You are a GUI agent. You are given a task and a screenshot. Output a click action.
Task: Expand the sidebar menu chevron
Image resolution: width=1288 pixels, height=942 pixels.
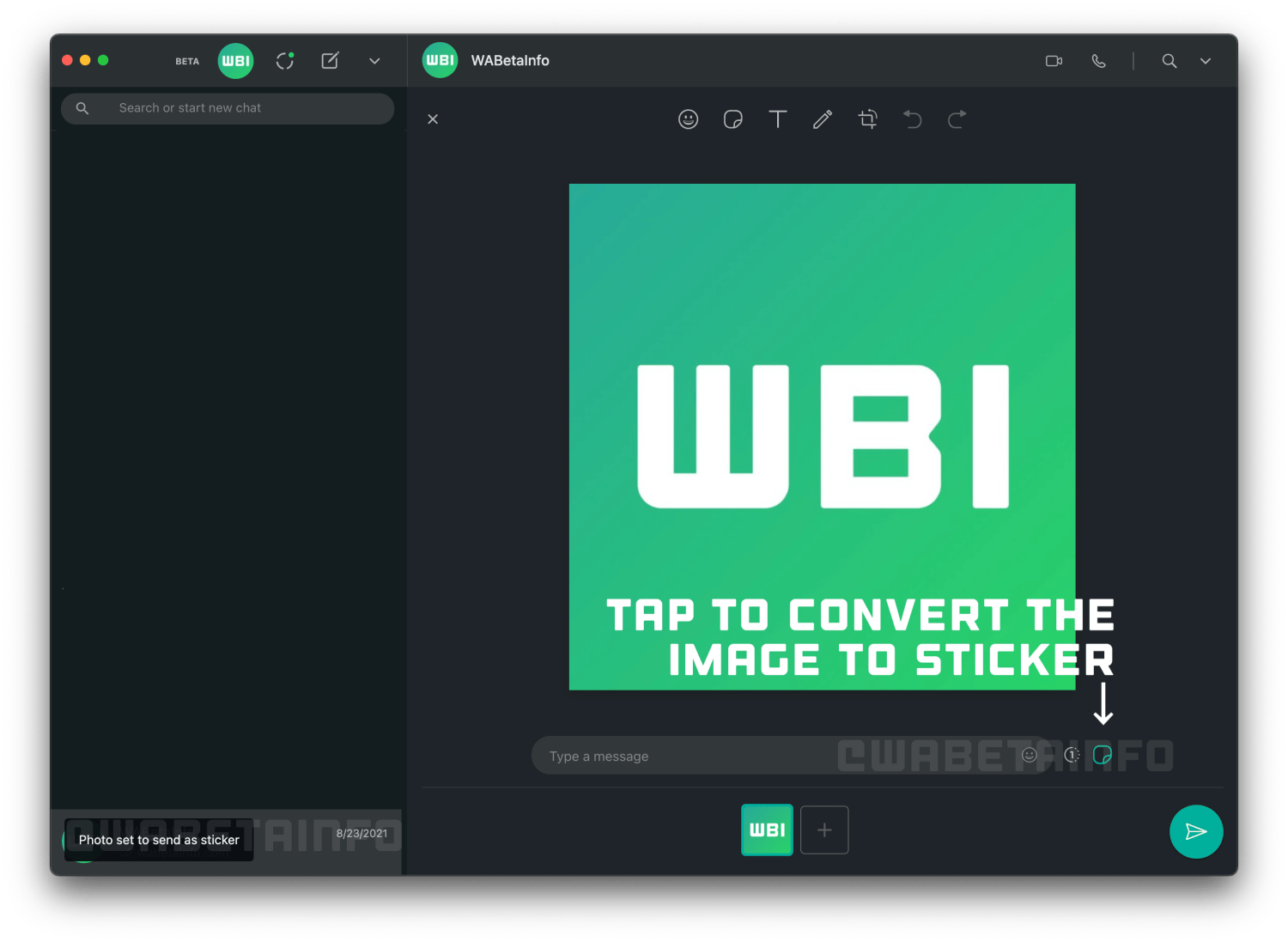(374, 61)
